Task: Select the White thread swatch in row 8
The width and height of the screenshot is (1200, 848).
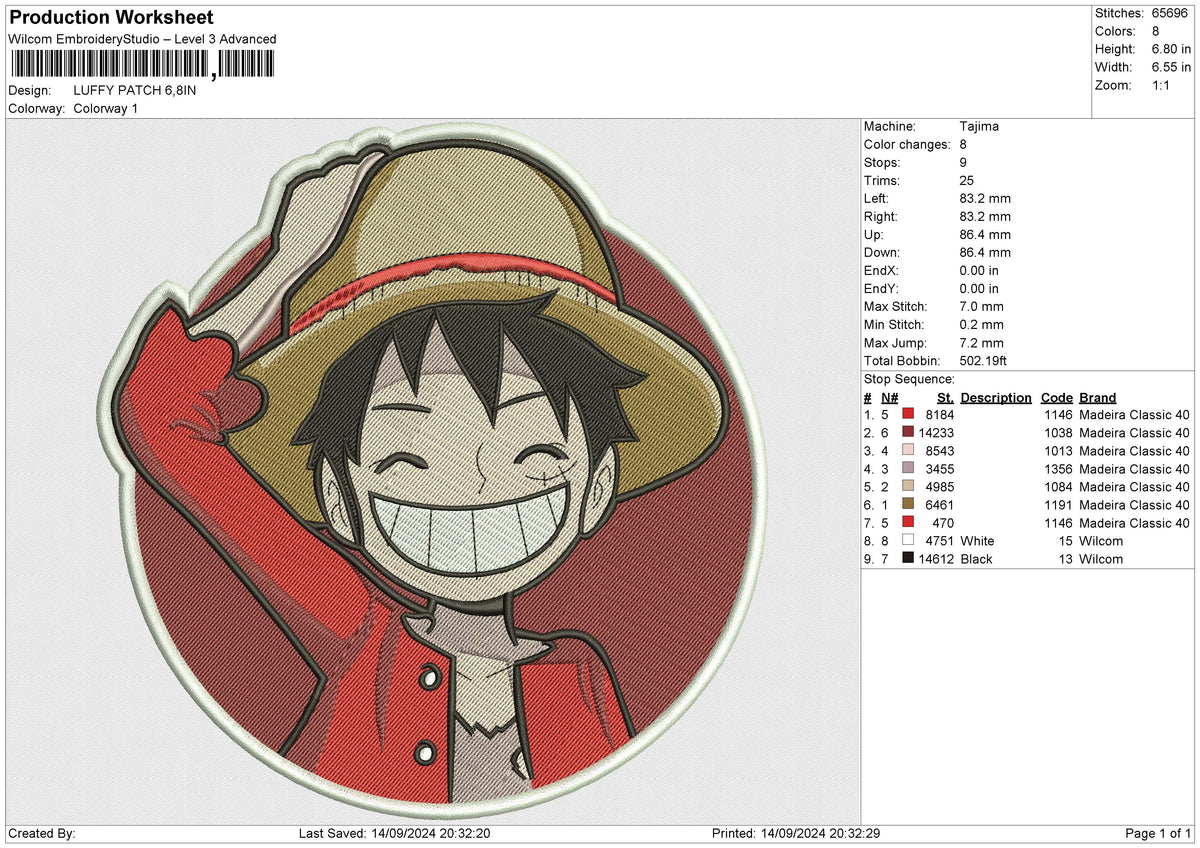Action: (908, 541)
